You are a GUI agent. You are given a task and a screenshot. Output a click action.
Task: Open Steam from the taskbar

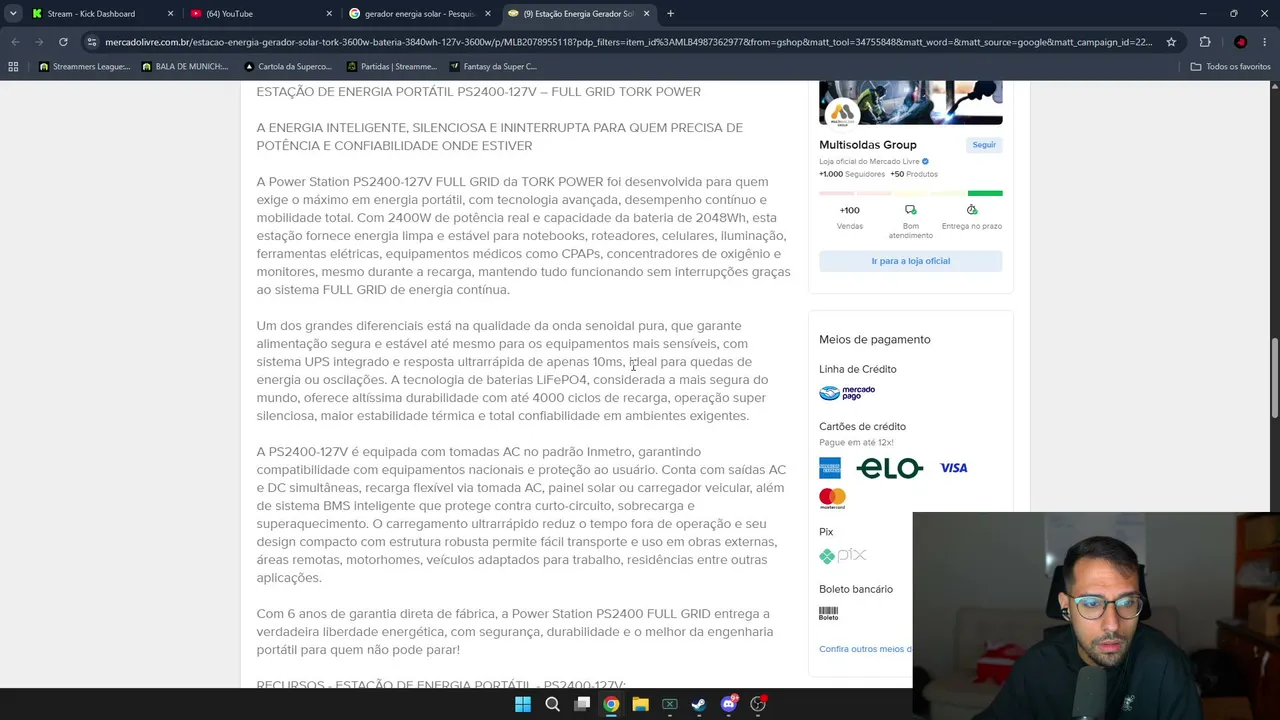pos(699,704)
